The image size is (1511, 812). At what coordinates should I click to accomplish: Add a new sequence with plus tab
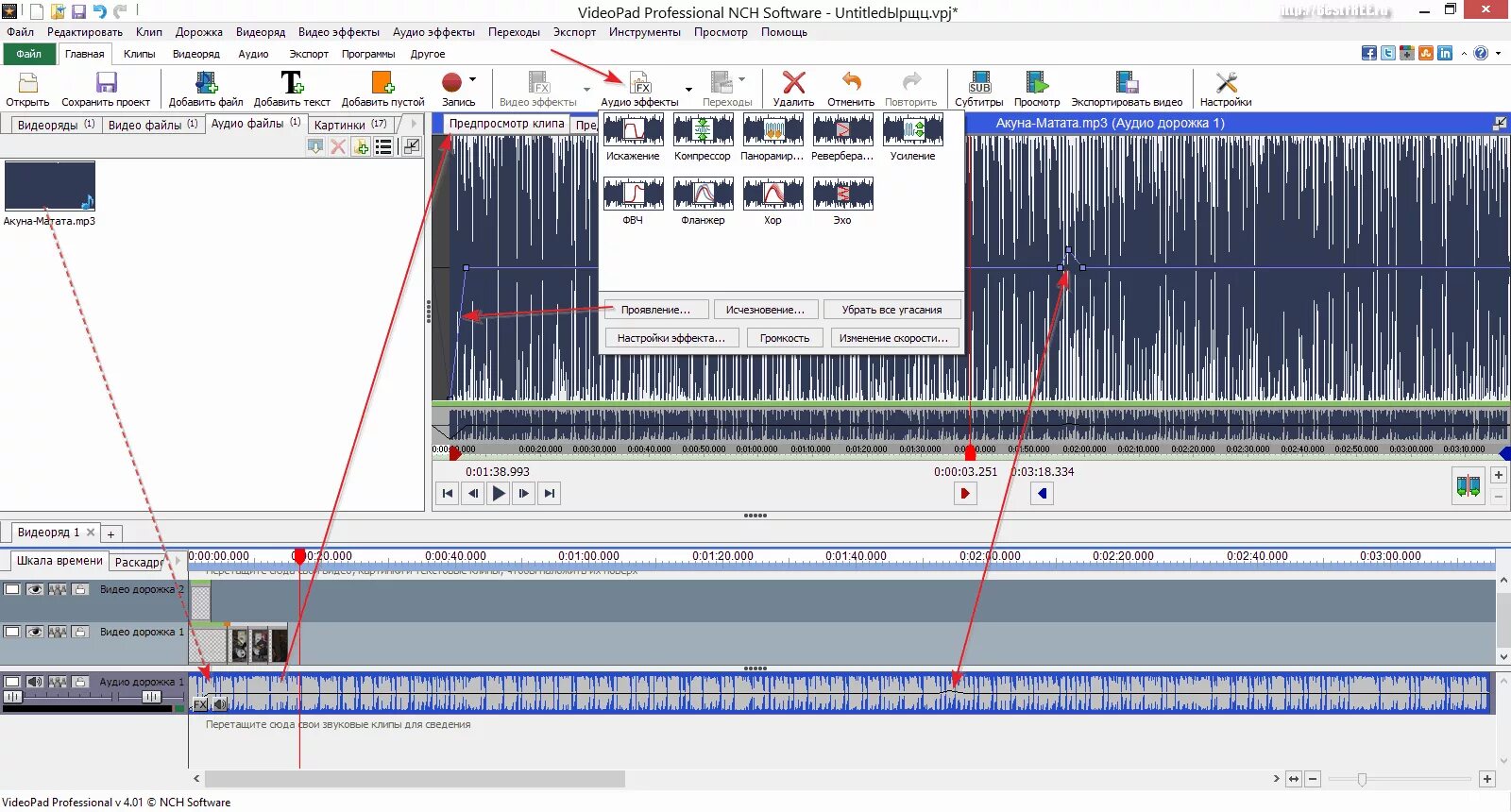click(110, 534)
